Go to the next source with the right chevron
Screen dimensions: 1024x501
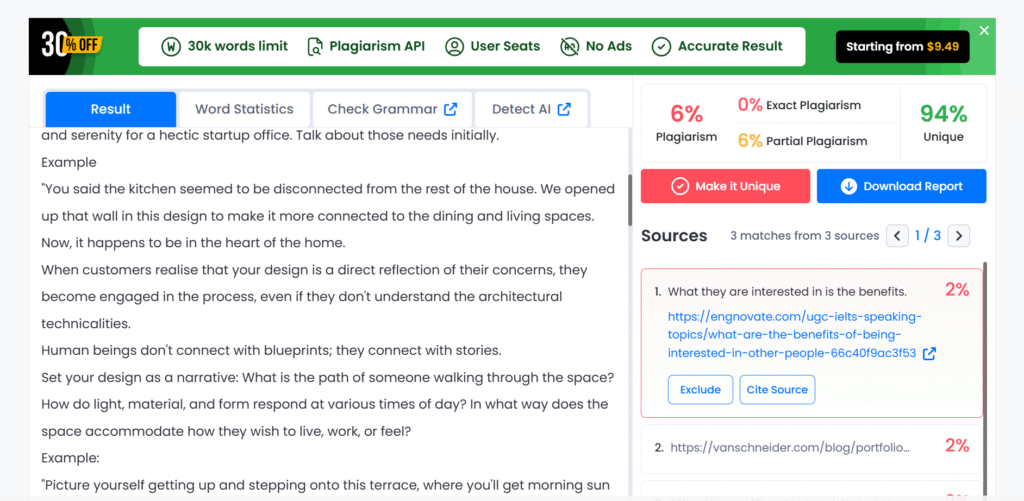(959, 236)
